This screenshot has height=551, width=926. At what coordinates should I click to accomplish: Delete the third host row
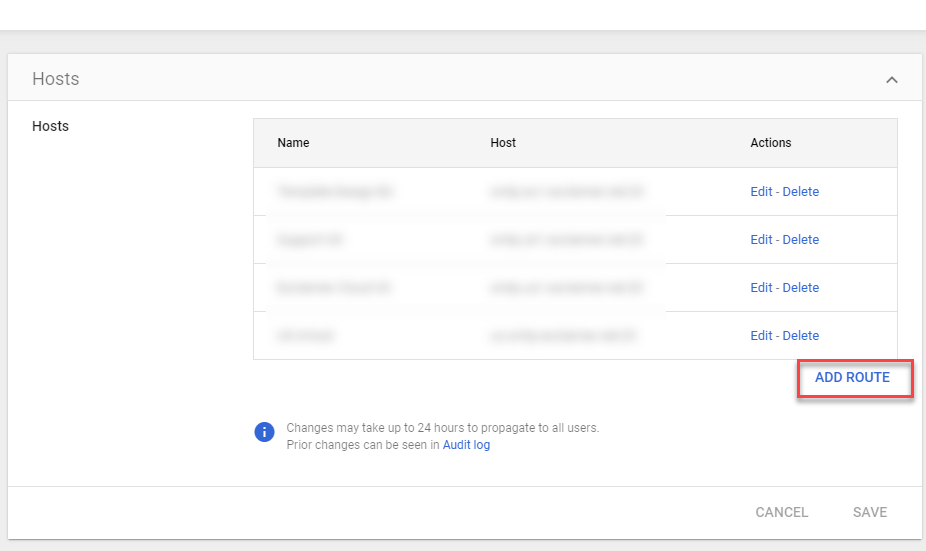pyautogui.click(x=800, y=288)
